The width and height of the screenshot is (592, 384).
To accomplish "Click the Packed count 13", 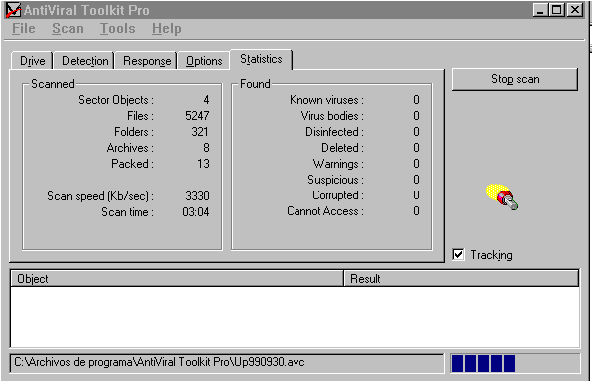I will click(x=203, y=164).
